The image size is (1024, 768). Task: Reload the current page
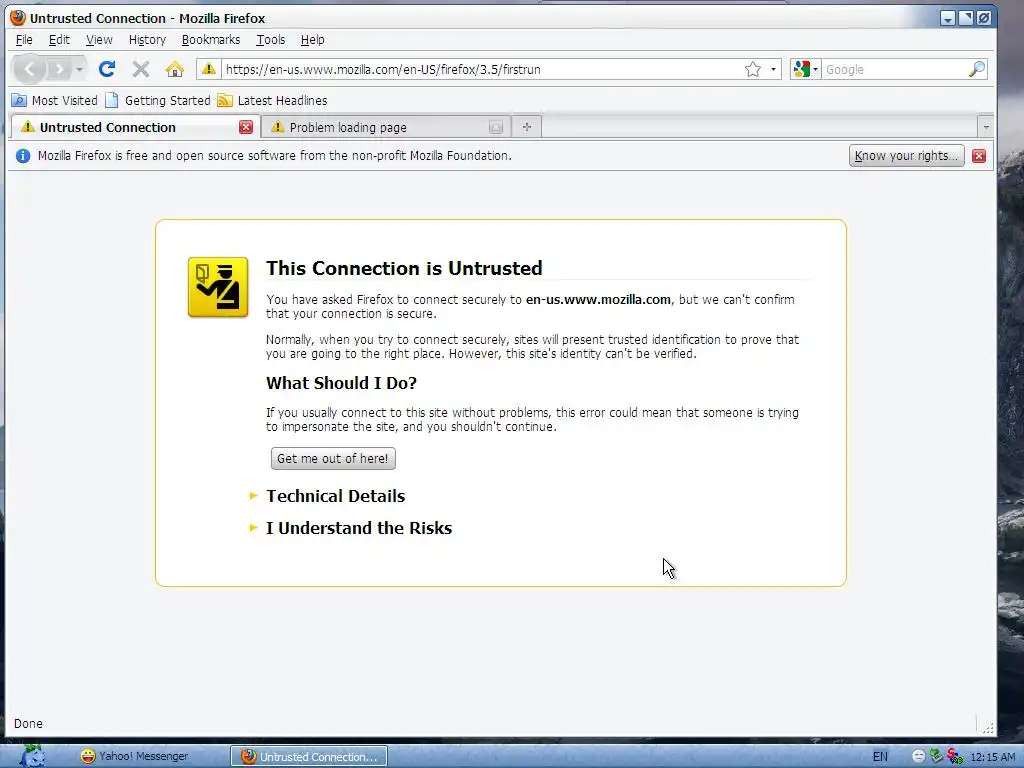[107, 69]
